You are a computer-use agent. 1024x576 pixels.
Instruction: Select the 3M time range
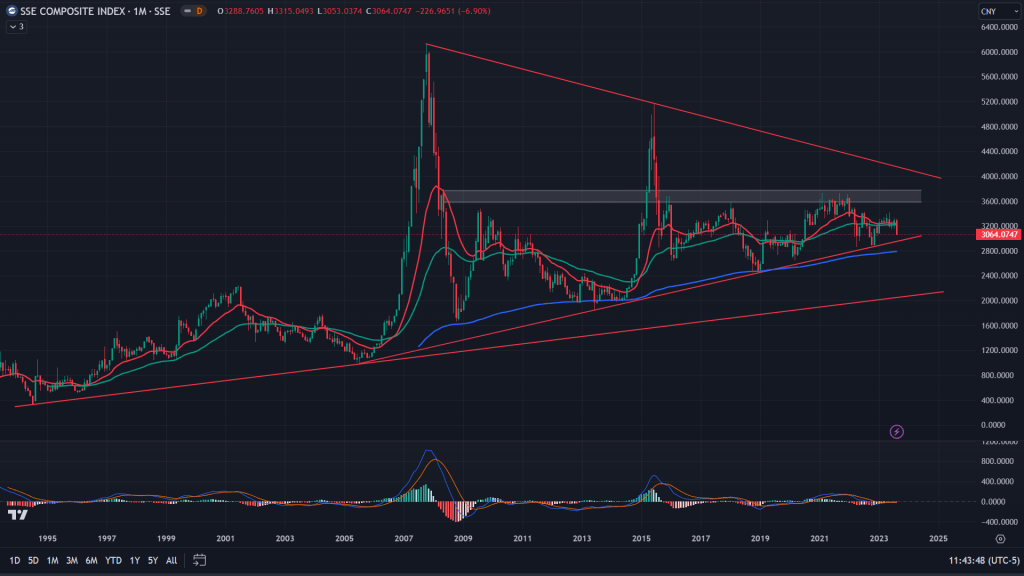[x=72, y=560]
